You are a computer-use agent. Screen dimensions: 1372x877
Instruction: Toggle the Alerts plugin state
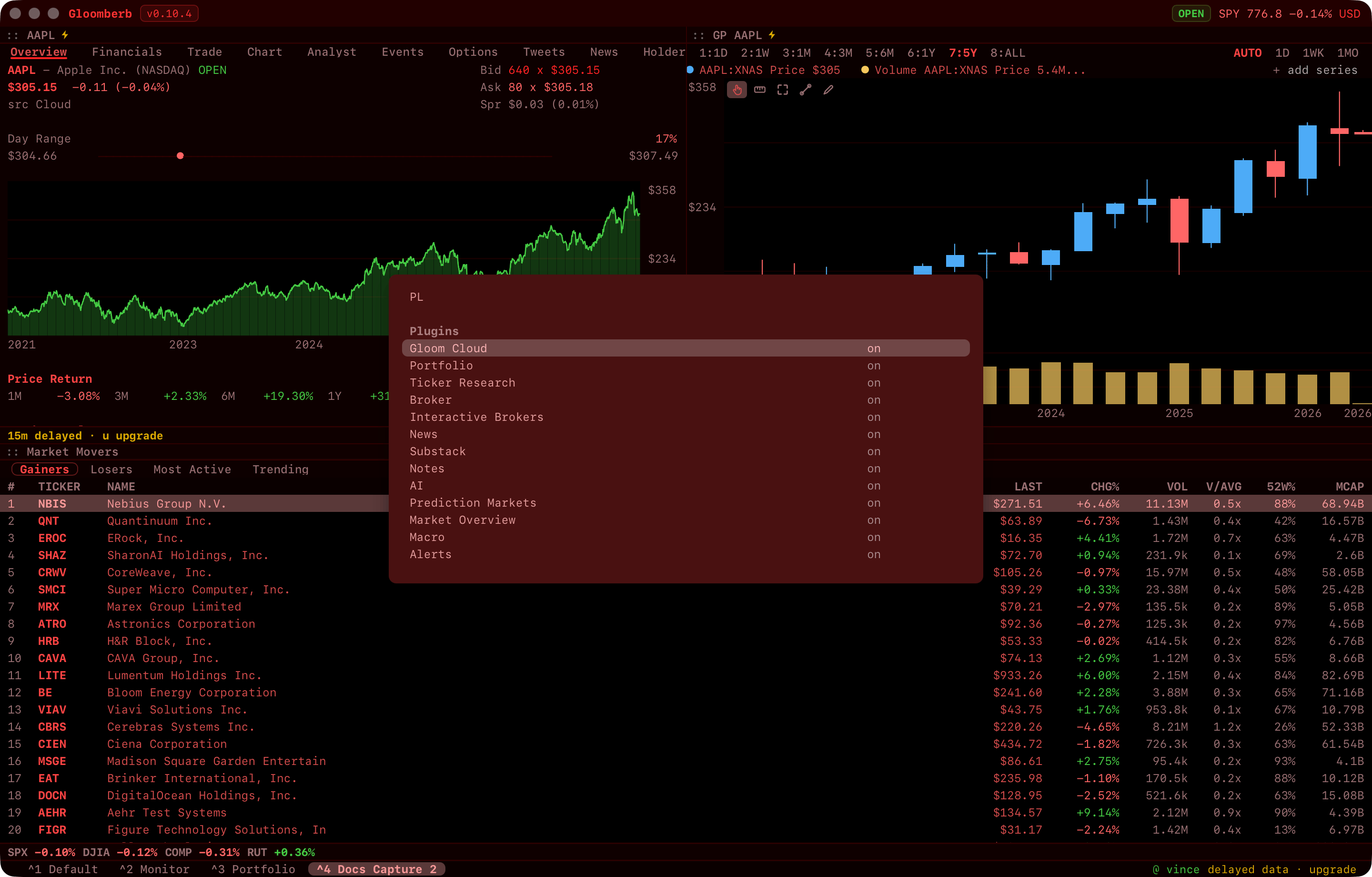(686, 554)
